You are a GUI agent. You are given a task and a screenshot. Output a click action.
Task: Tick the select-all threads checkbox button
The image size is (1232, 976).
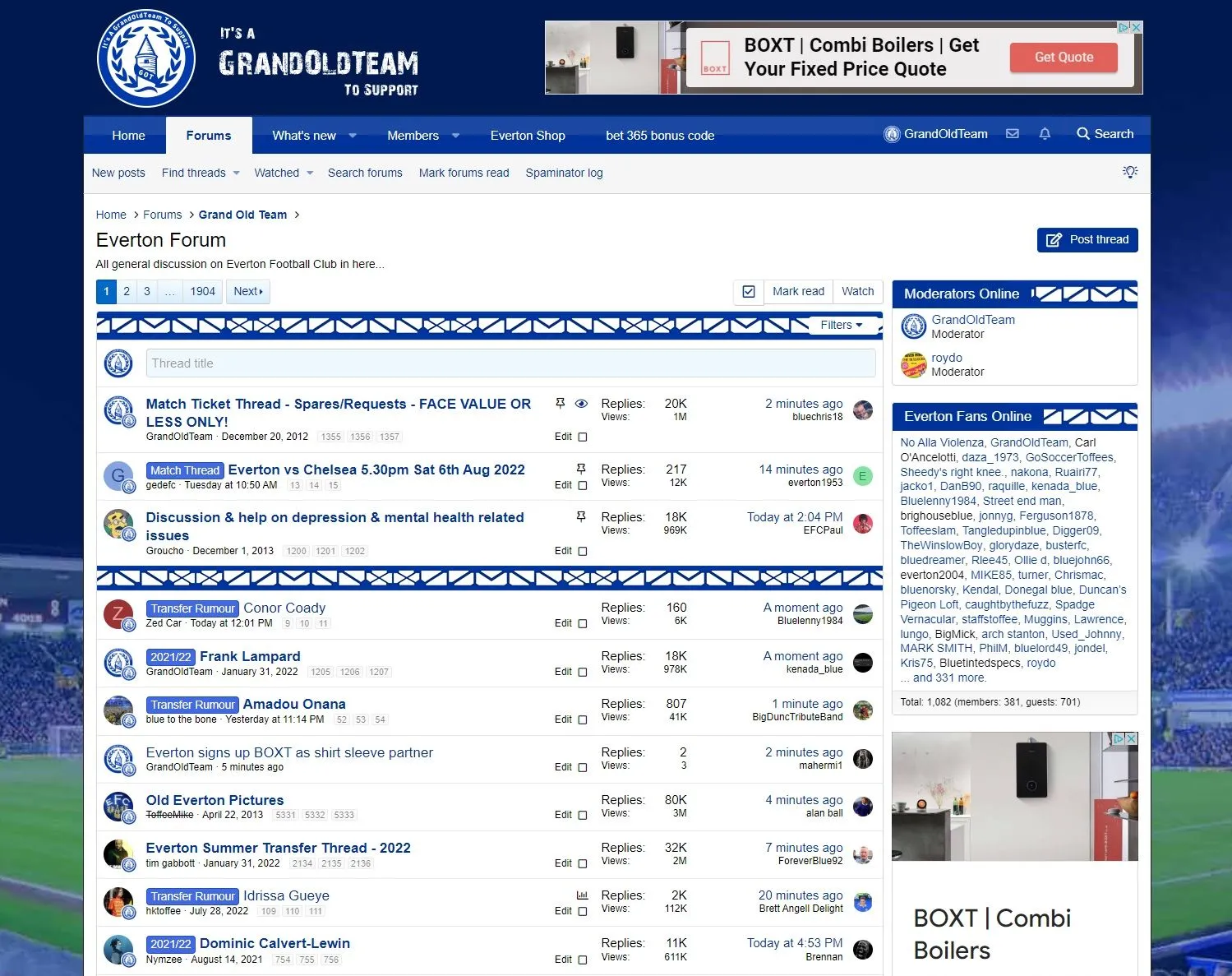tap(749, 291)
